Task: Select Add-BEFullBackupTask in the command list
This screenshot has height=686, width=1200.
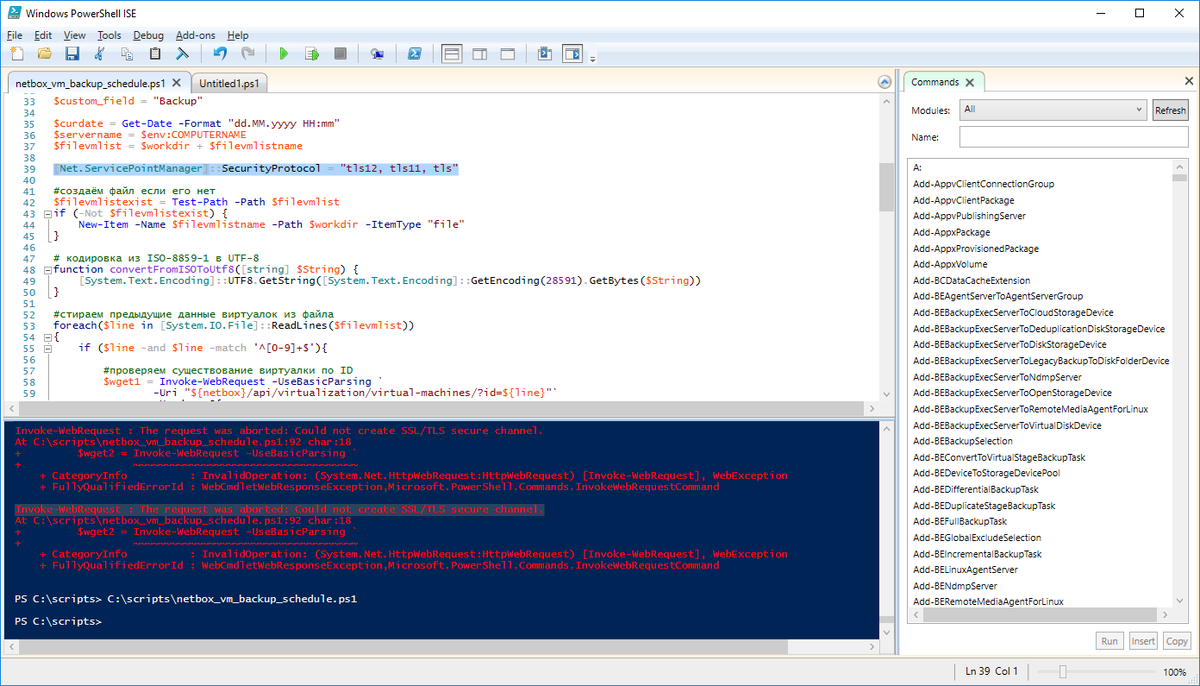Action: [959, 521]
